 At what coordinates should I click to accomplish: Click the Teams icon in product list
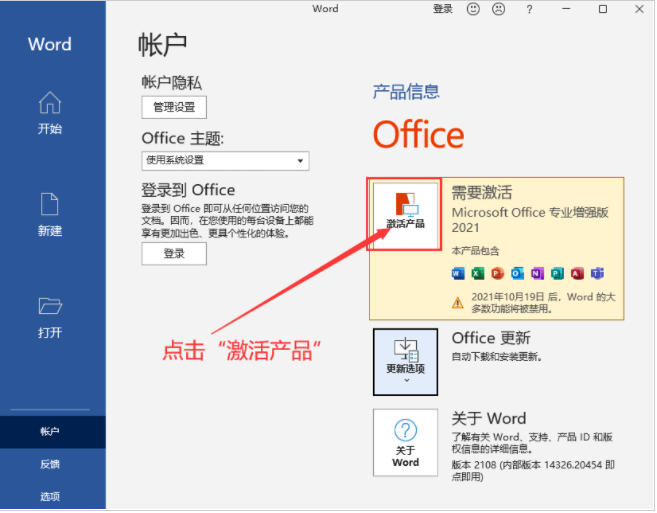[x=597, y=273]
